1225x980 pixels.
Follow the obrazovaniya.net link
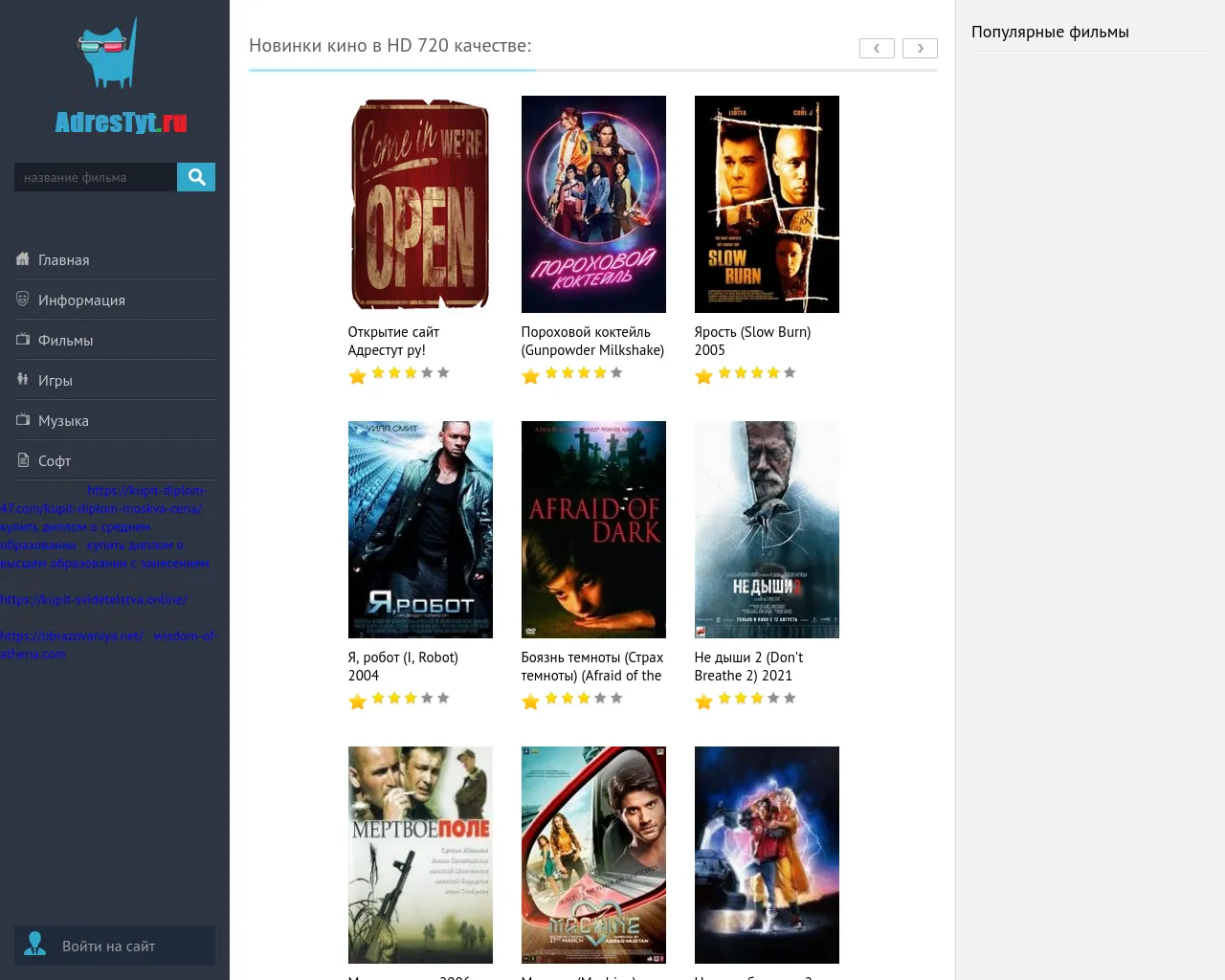[x=72, y=635]
